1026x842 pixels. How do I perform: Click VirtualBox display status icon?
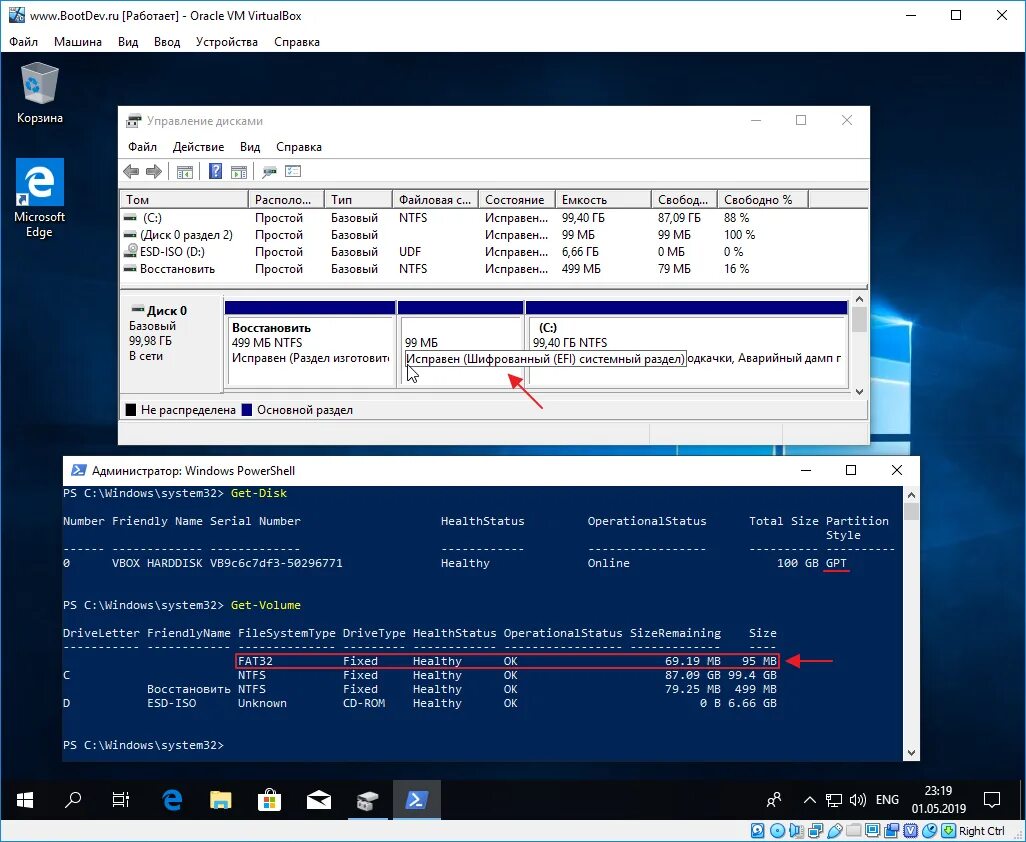(872, 831)
